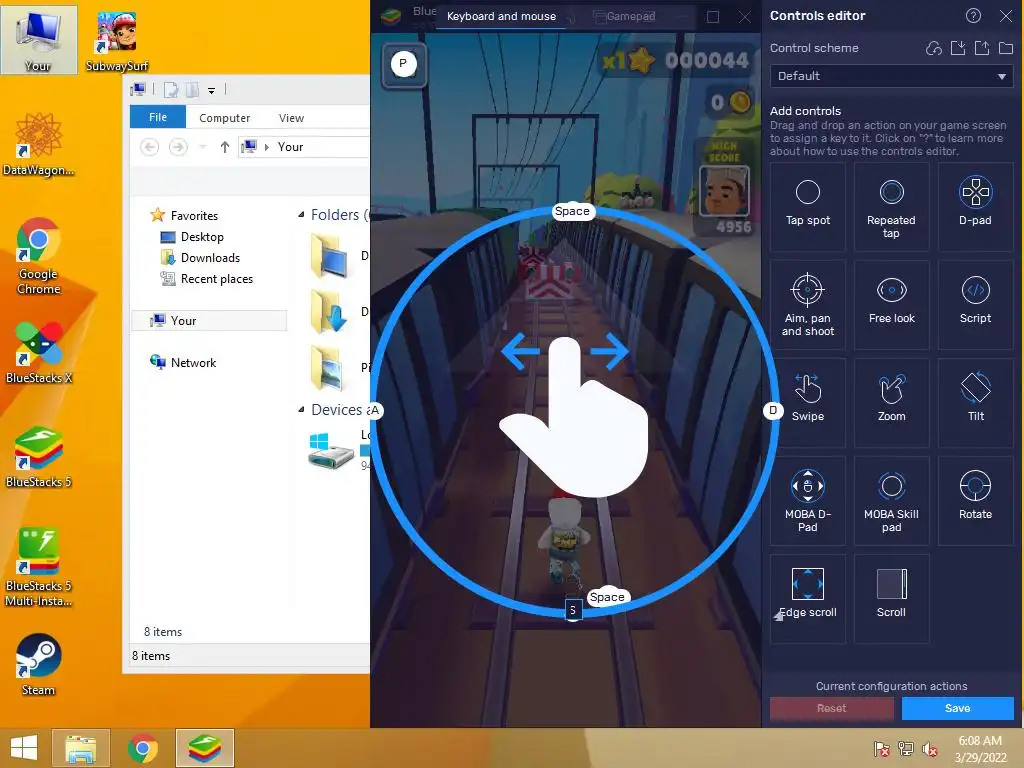Collapse the Devices group in Explorer
Image resolution: width=1024 pixels, height=768 pixels.
tap(301, 409)
